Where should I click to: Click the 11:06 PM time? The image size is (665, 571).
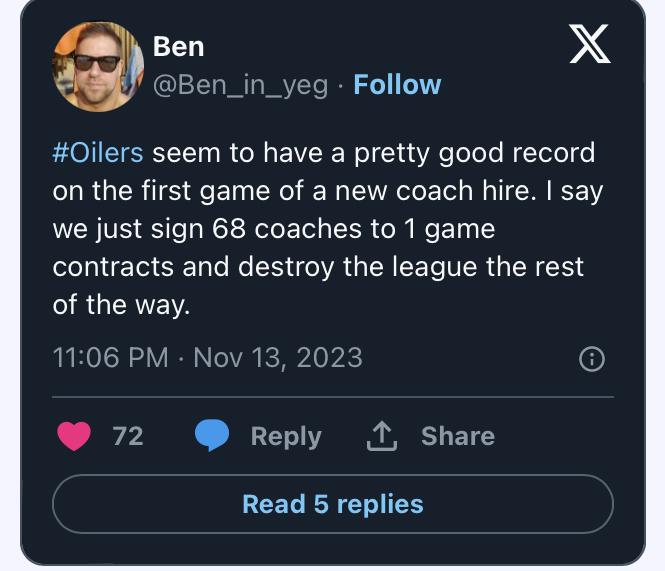coord(110,357)
